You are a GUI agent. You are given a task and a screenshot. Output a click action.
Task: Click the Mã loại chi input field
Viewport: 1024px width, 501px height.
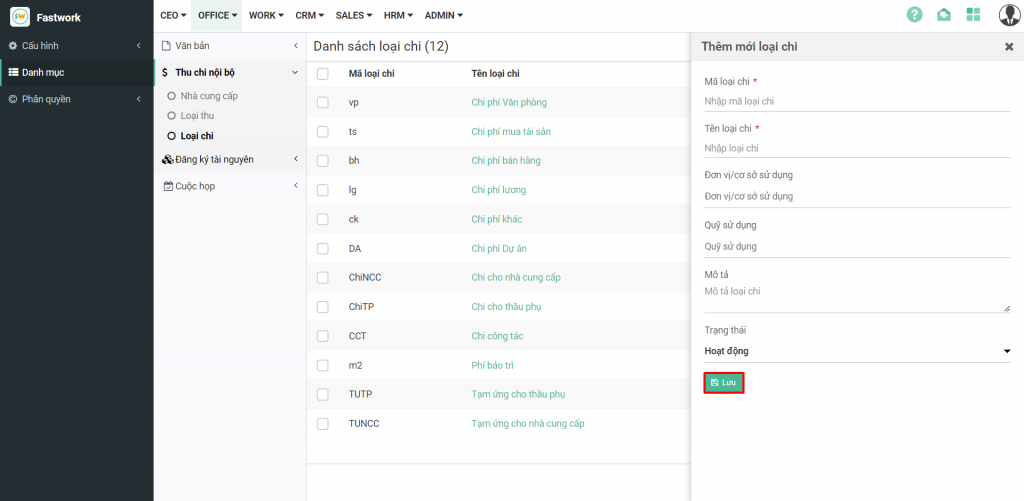[857, 101]
